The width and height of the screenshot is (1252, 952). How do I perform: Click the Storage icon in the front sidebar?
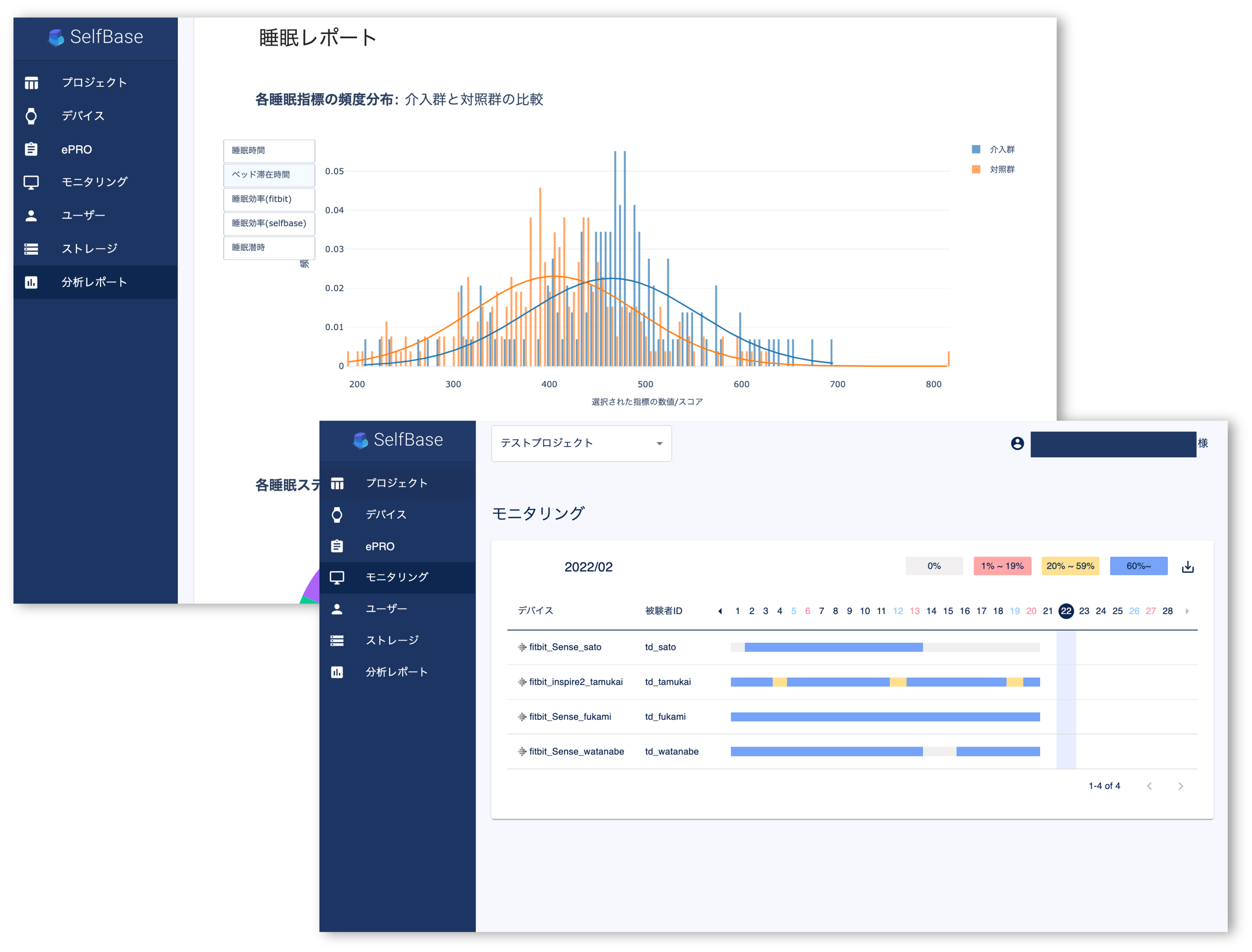[x=337, y=640]
